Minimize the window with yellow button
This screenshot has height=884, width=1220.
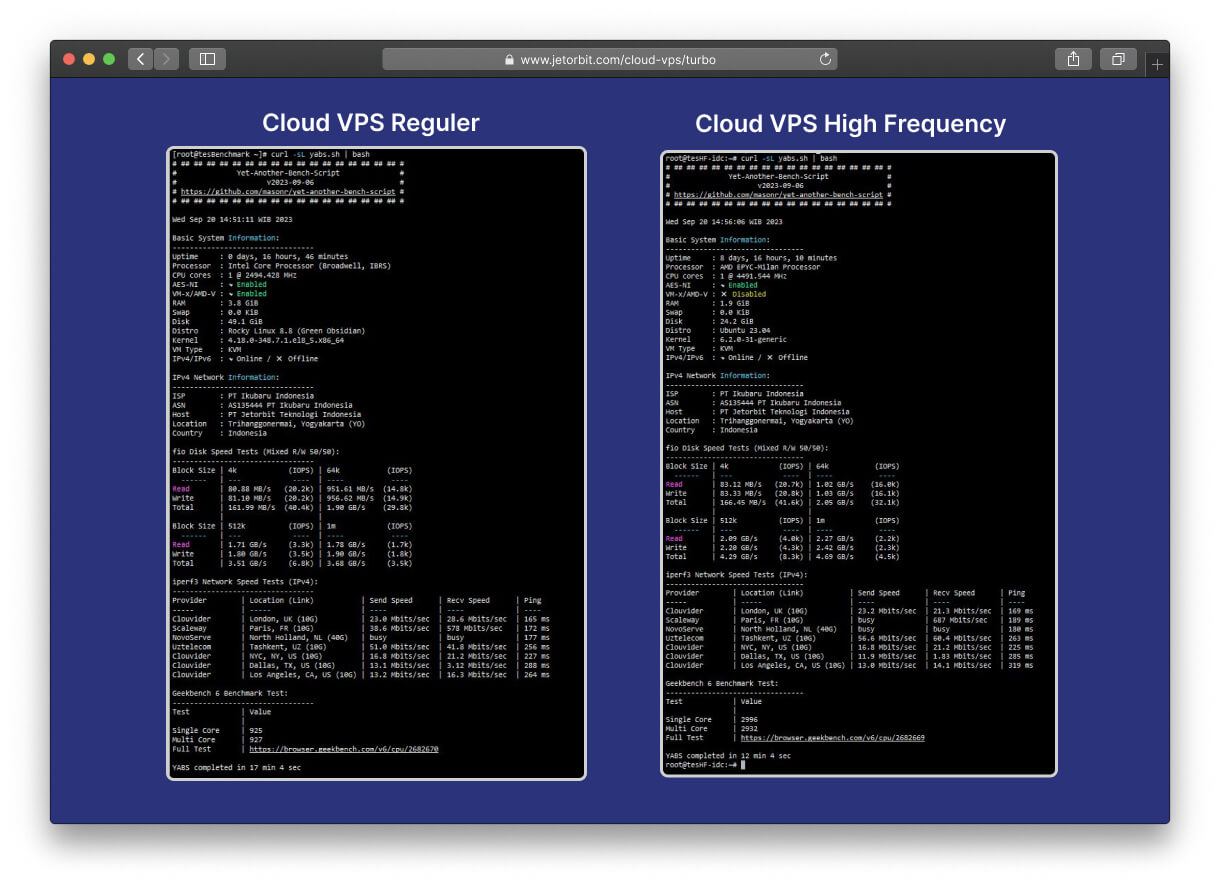[x=89, y=59]
